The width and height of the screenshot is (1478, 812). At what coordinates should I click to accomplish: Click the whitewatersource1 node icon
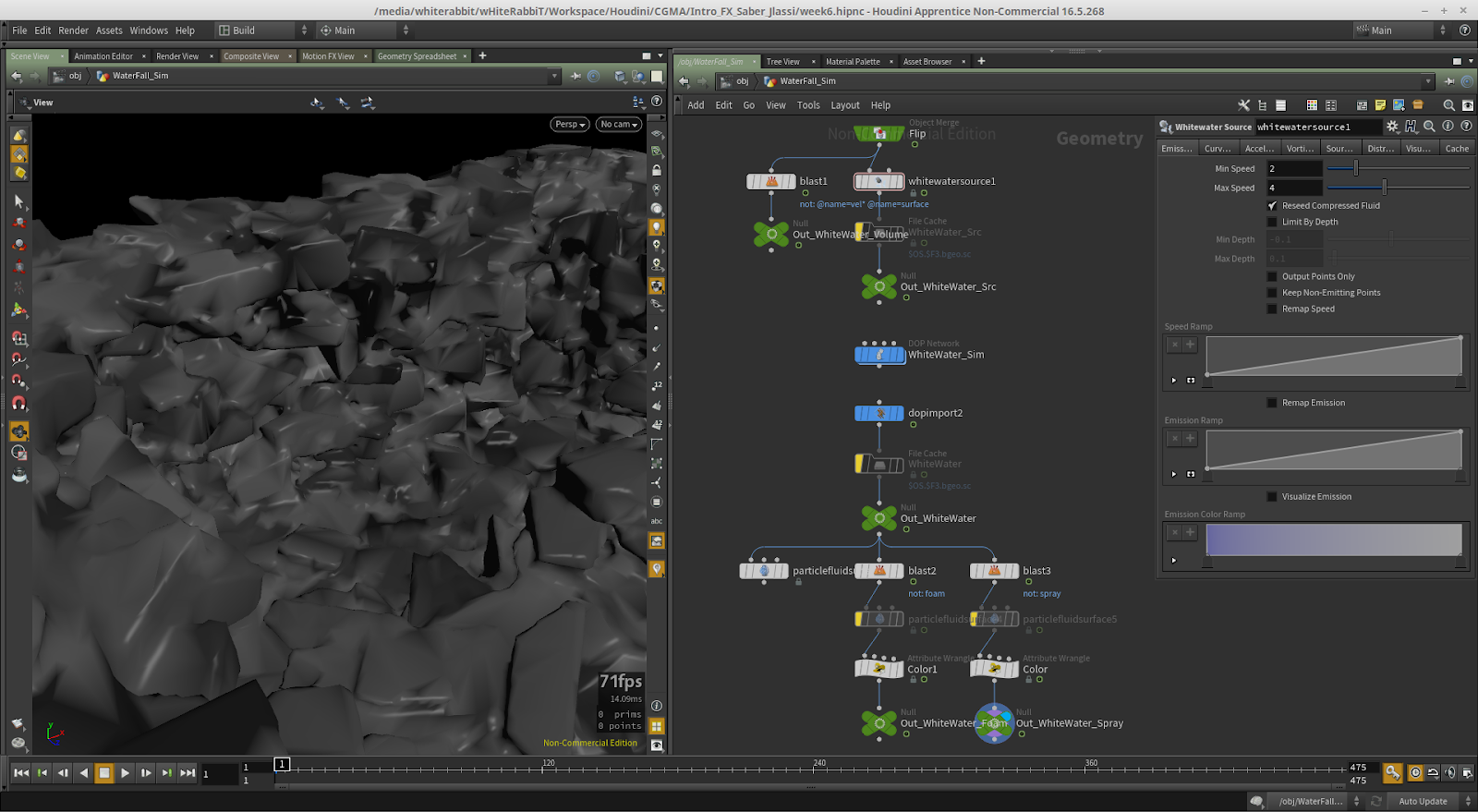[x=878, y=182]
